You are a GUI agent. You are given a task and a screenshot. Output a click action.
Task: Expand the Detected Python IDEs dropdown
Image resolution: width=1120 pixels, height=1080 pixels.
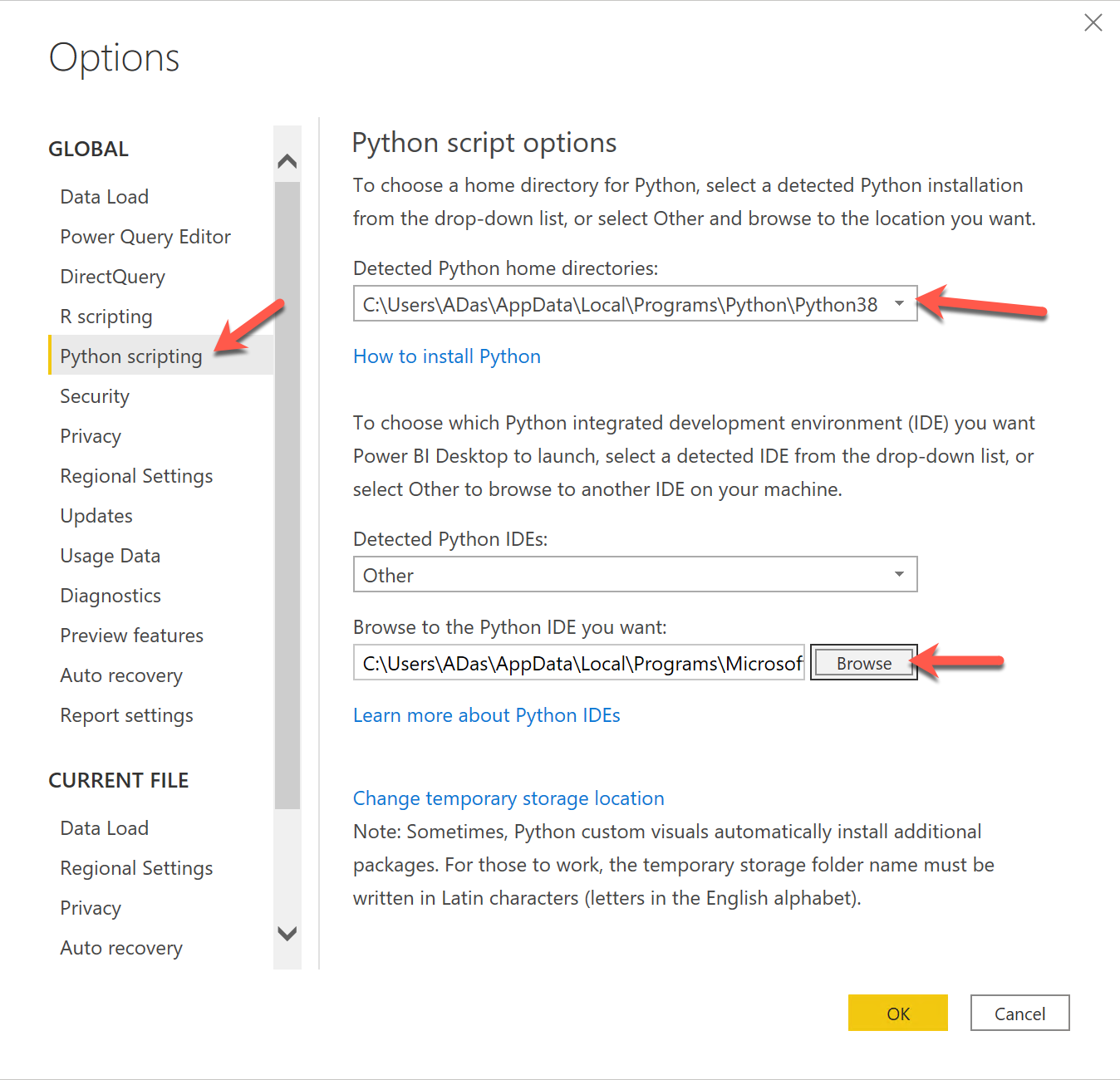[x=898, y=574]
